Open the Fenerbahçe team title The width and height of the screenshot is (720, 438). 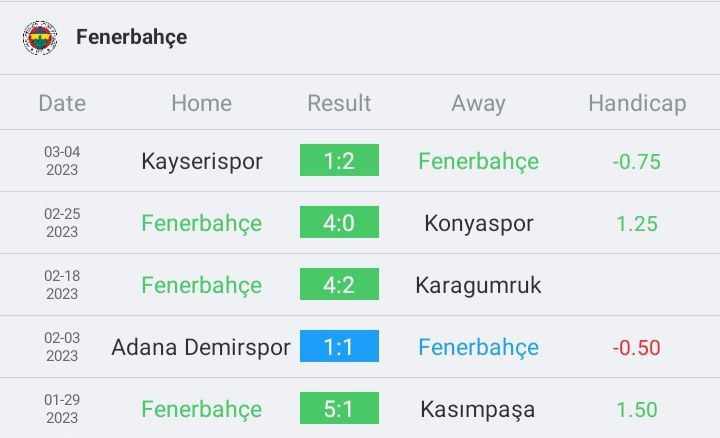pos(131,38)
